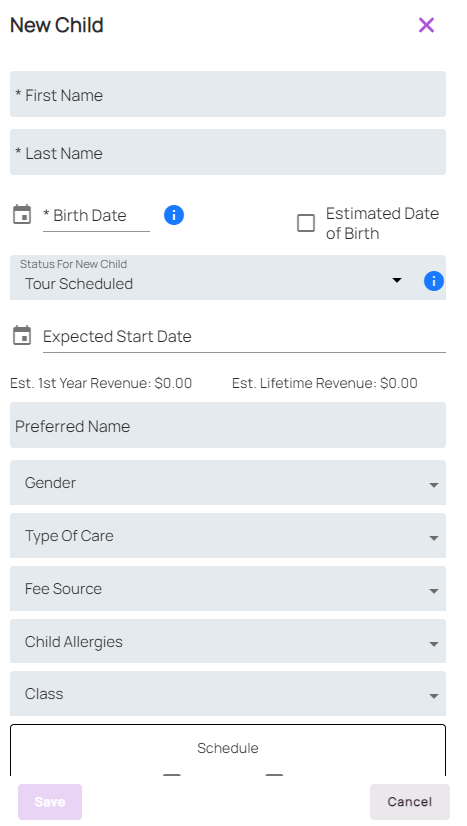Screen dimensions: 467x826
Task: Open the Expected Start Date calendar icon
Action: 22,336
